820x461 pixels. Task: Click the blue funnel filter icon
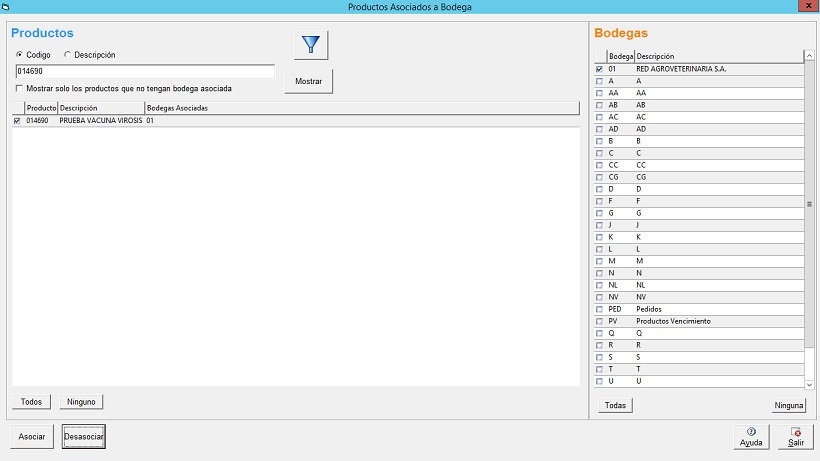point(311,45)
